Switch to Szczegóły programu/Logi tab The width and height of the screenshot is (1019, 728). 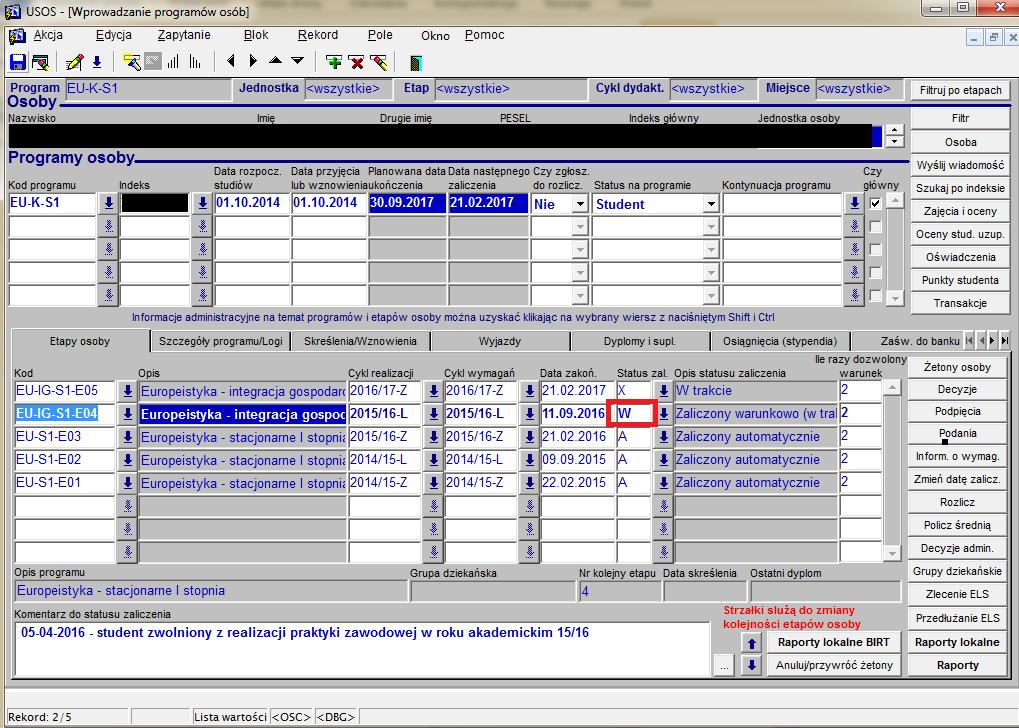coord(220,341)
